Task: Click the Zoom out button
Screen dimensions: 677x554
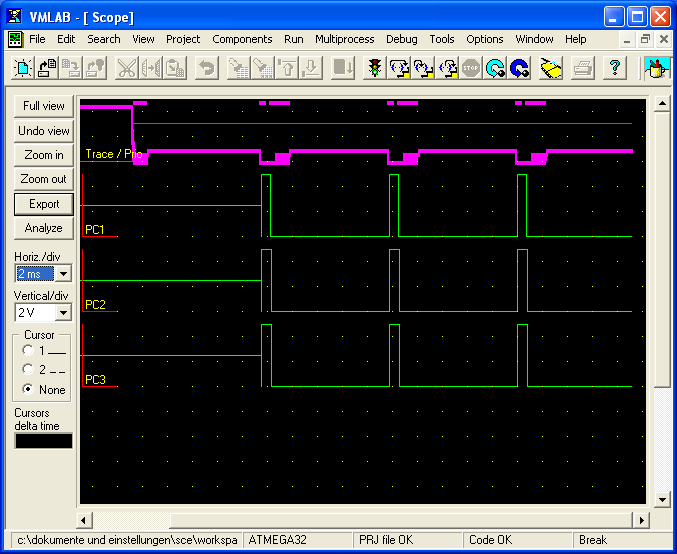Action: point(44,179)
